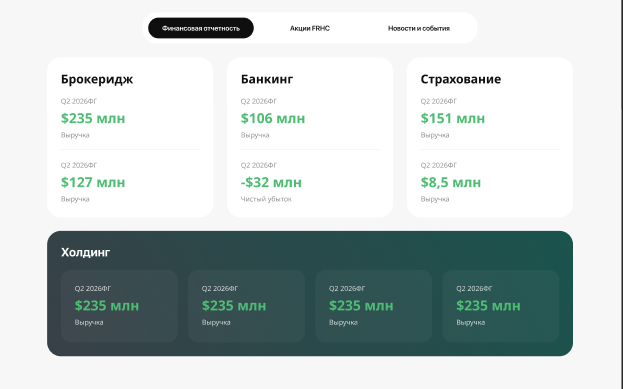Click Q2 2026ФГ above $8,5 млн
The height and width of the screenshot is (389, 623).
coord(439,165)
